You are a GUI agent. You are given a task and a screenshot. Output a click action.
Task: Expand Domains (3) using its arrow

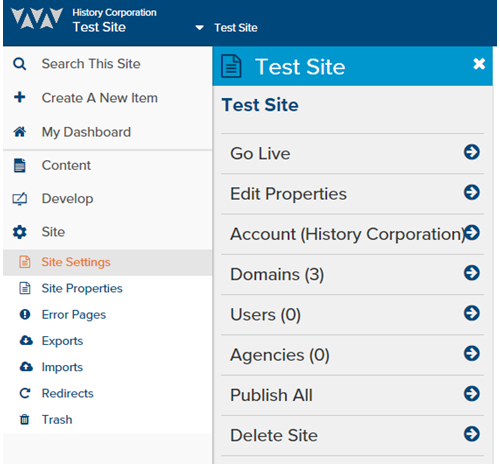point(472,273)
